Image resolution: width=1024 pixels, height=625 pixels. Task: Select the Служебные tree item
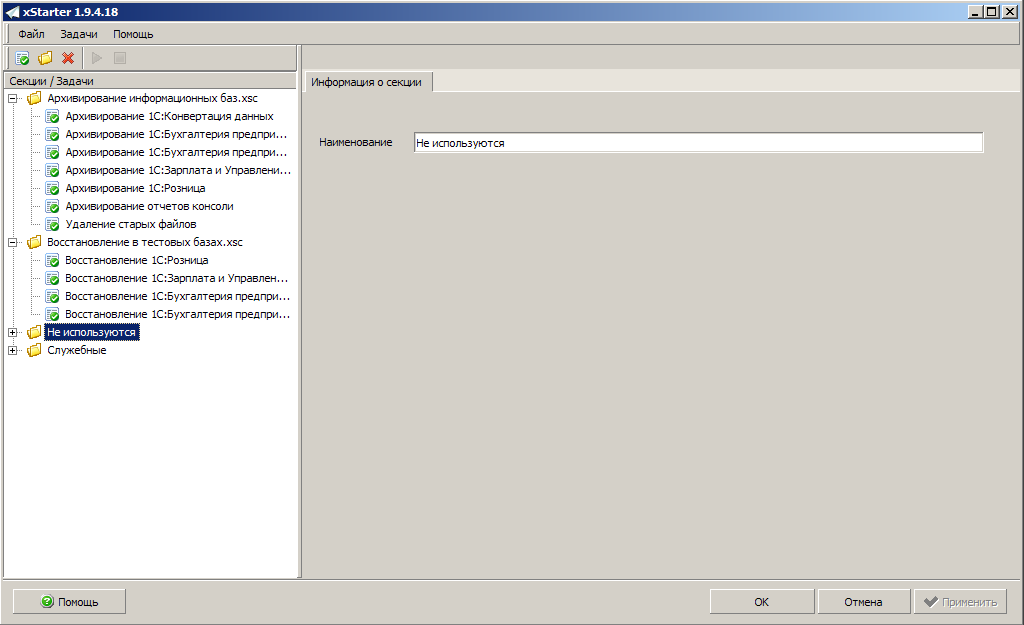click(x=76, y=350)
